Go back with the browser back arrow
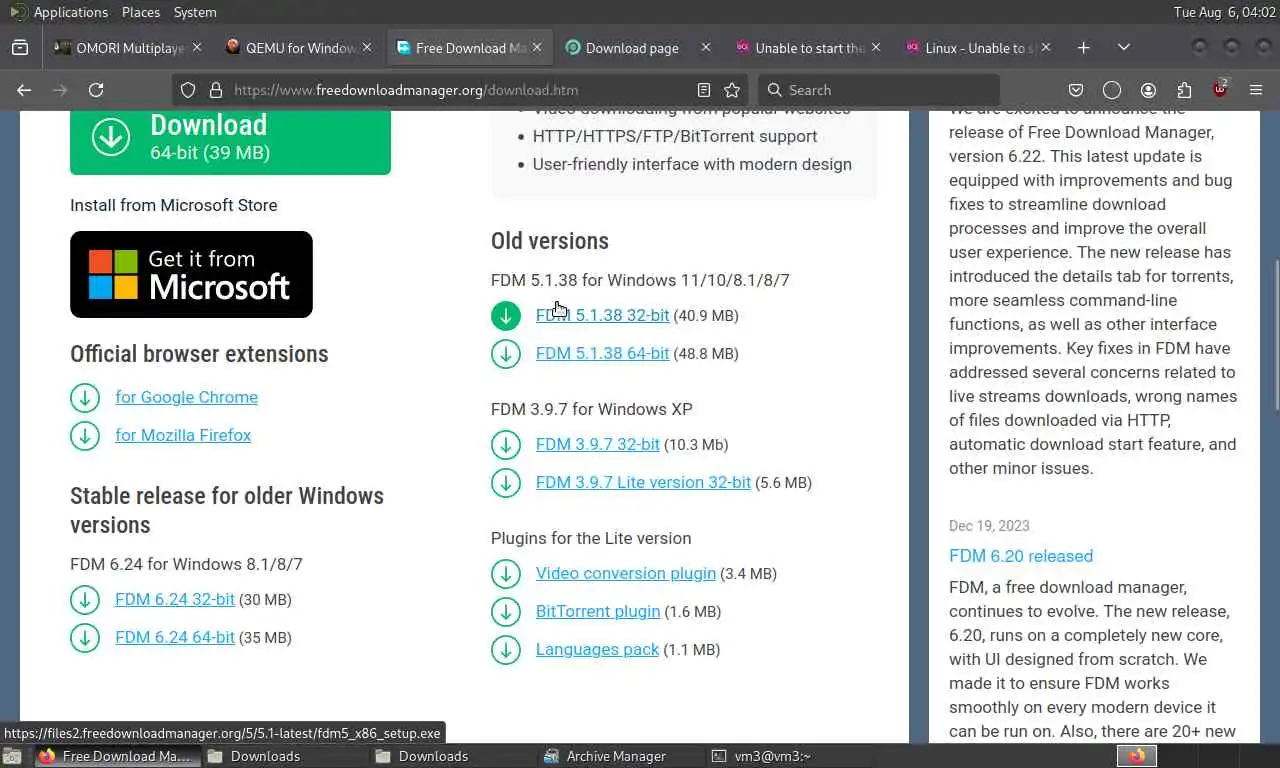This screenshot has height=768, width=1280. [x=24, y=90]
